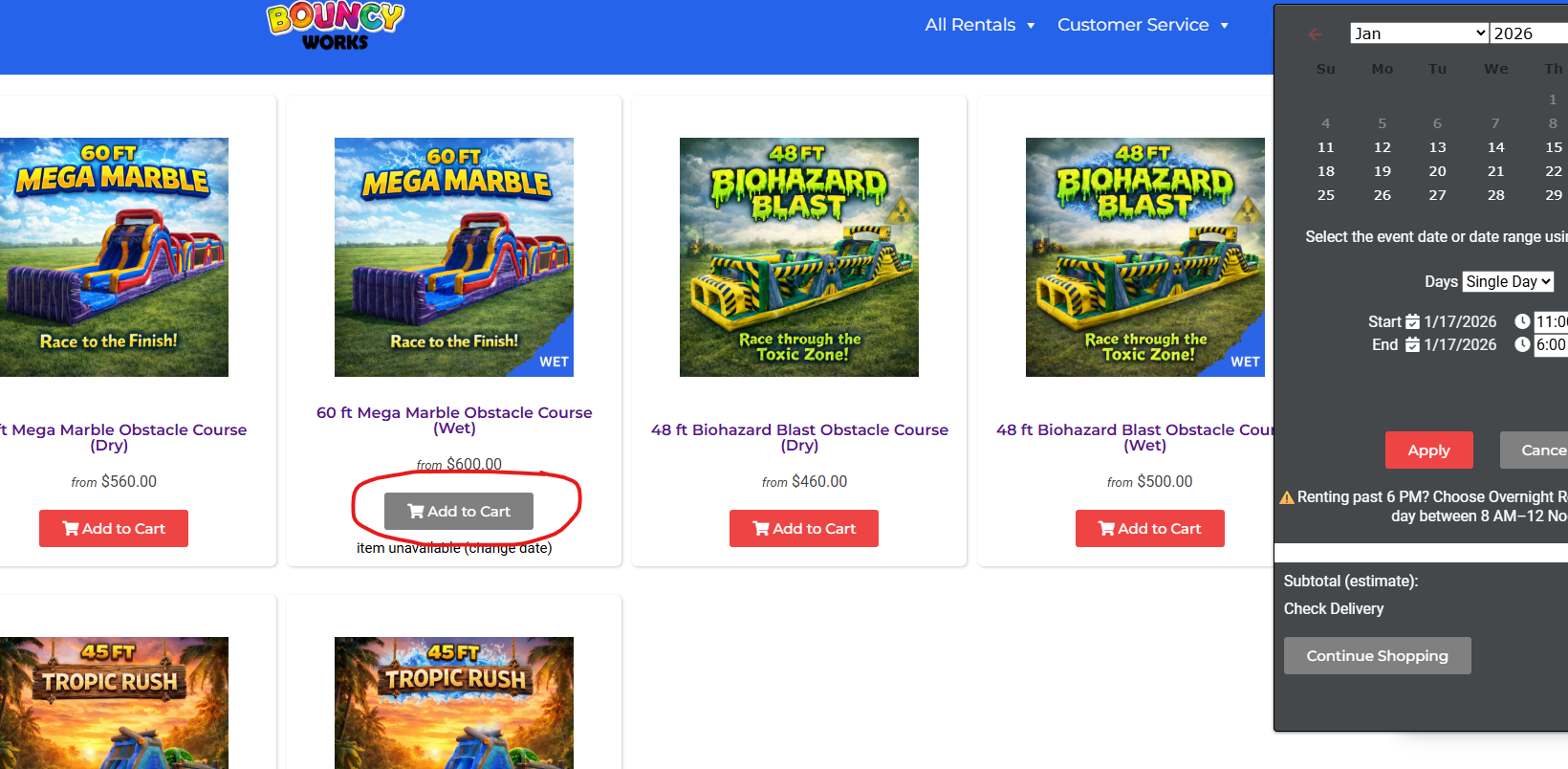The height and width of the screenshot is (769, 1568).
Task: Open the Single Day days dropdown
Action: (1508, 281)
